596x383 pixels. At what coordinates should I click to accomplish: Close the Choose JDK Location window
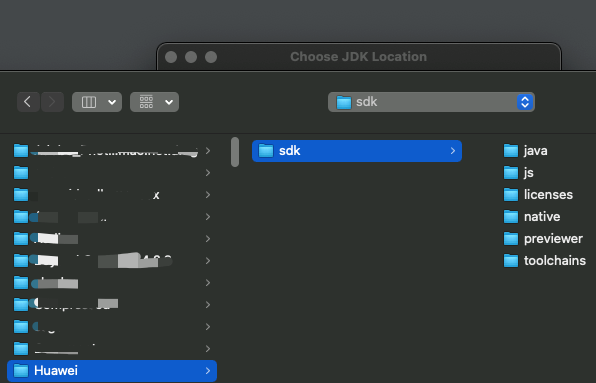coord(171,57)
